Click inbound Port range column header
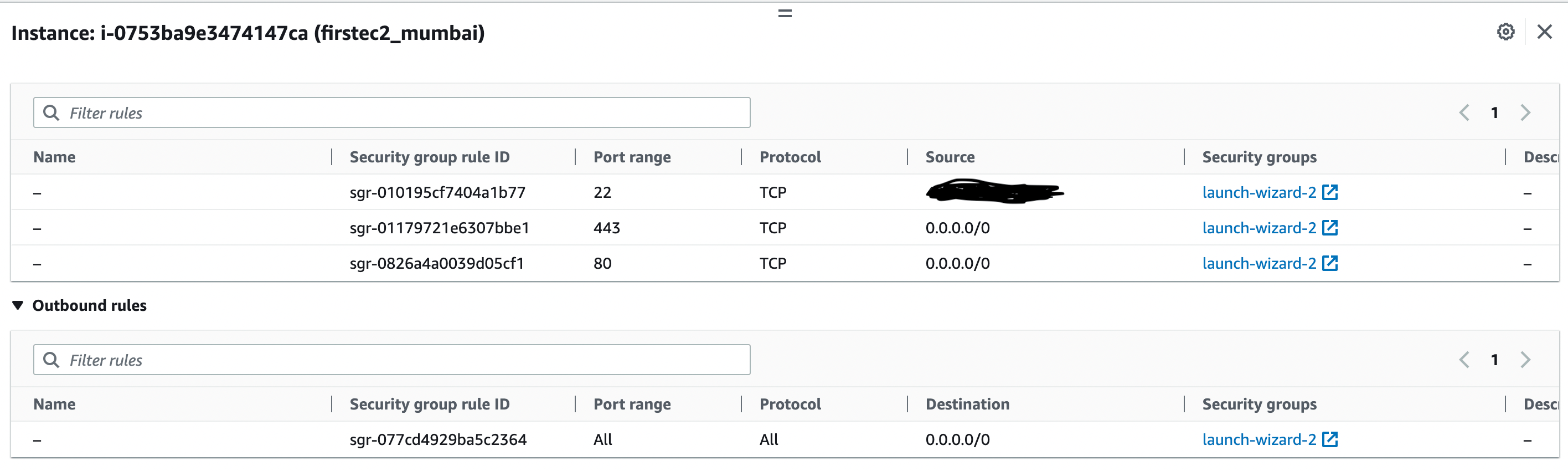The width and height of the screenshot is (1568, 471). point(632,157)
